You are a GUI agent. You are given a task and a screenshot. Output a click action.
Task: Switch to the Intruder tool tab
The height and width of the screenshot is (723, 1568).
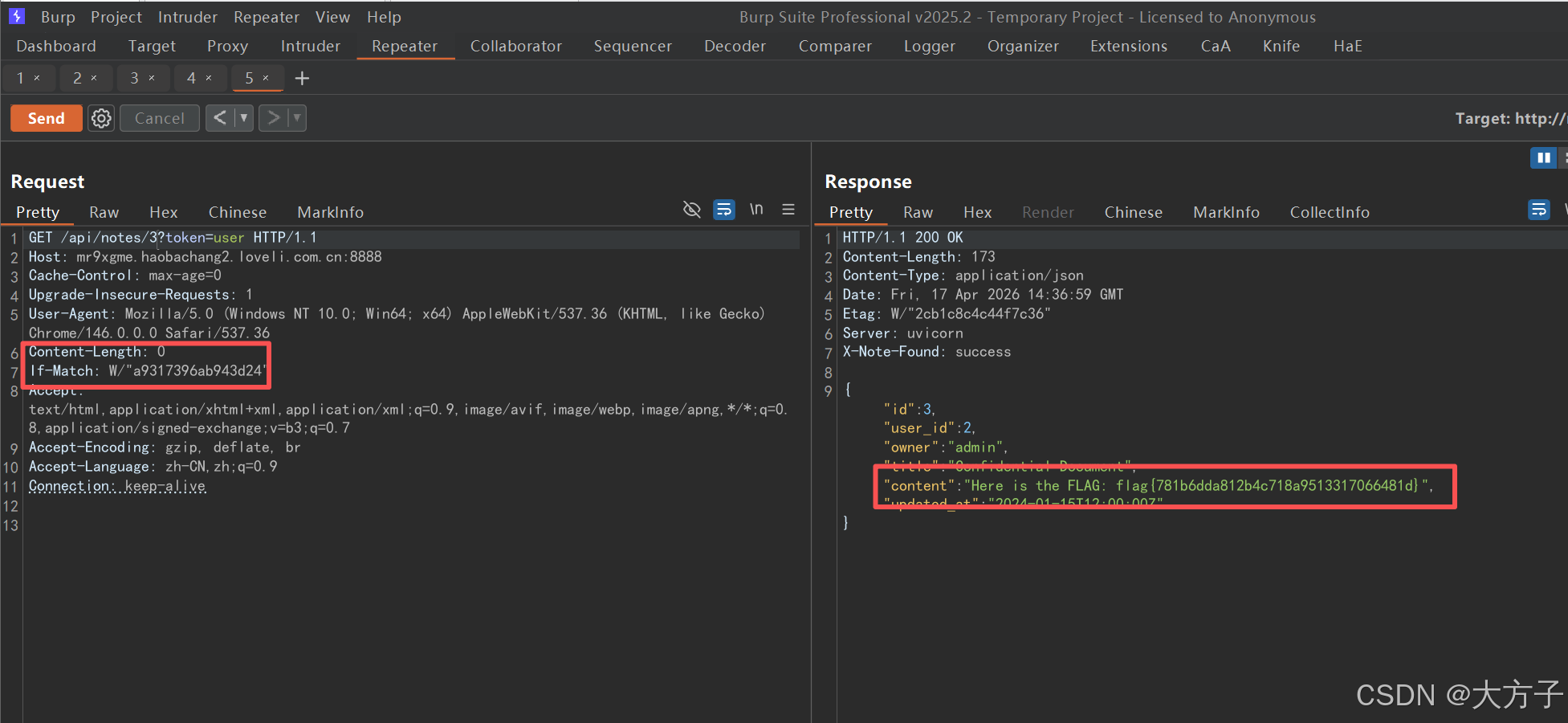[x=311, y=46]
